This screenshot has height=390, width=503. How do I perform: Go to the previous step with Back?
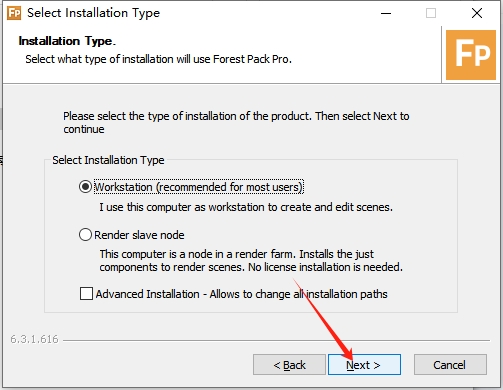(x=289, y=365)
